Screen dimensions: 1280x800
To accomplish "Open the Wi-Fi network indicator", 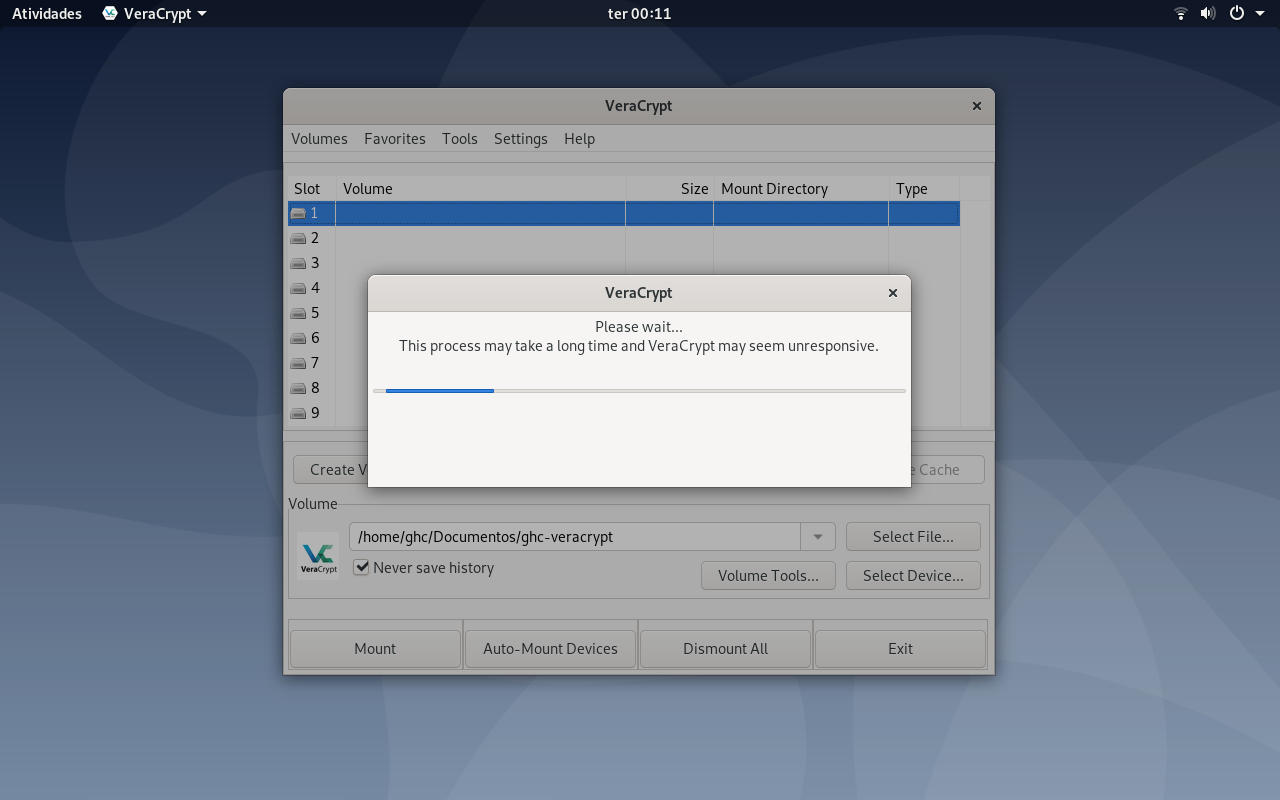I will (x=1181, y=14).
